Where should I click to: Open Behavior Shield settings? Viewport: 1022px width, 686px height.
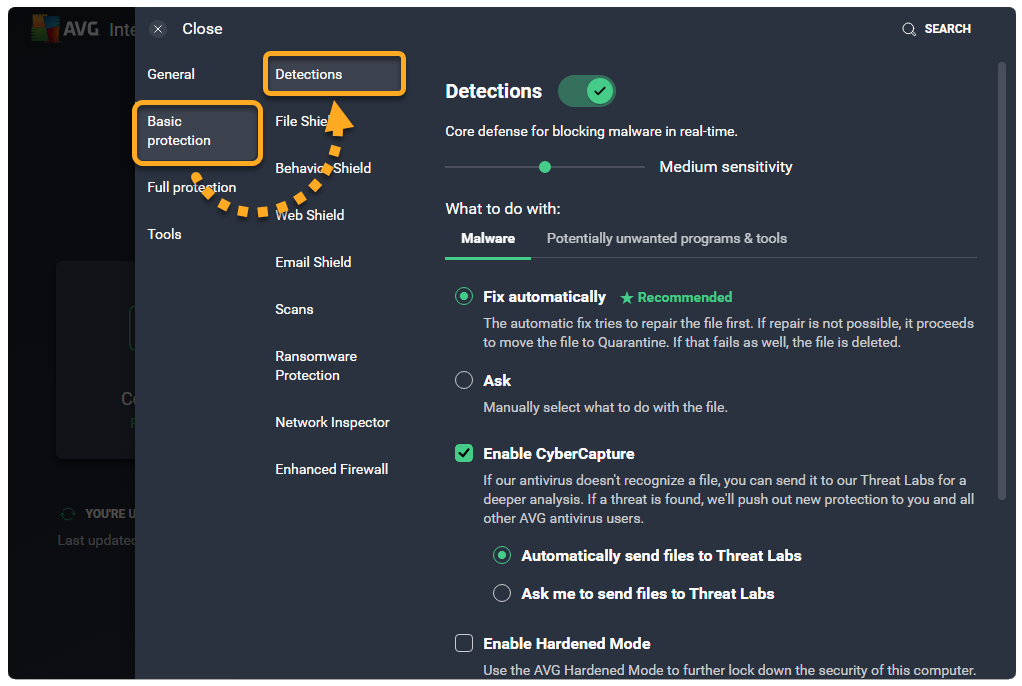pos(323,168)
